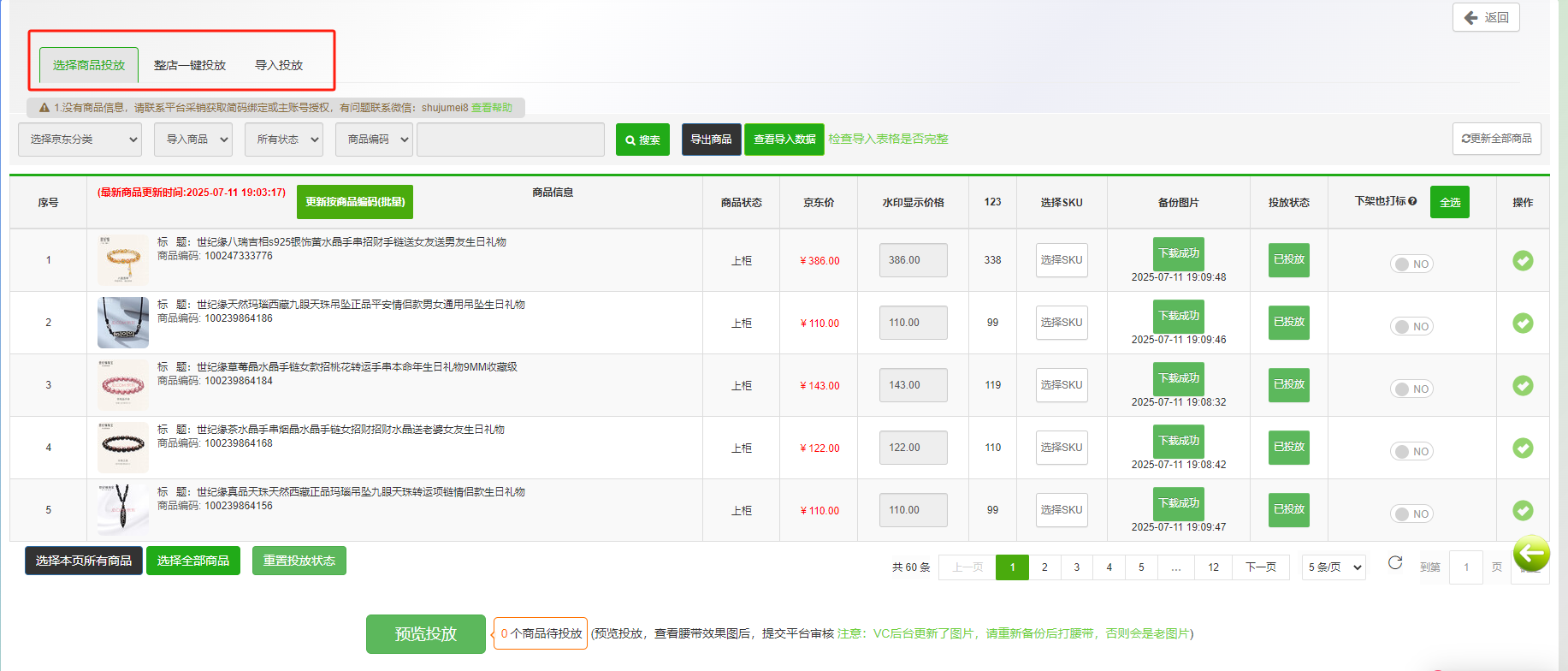Switch to the 导入投放 tab
The width and height of the screenshot is (1568, 671).
[x=279, y=65]
